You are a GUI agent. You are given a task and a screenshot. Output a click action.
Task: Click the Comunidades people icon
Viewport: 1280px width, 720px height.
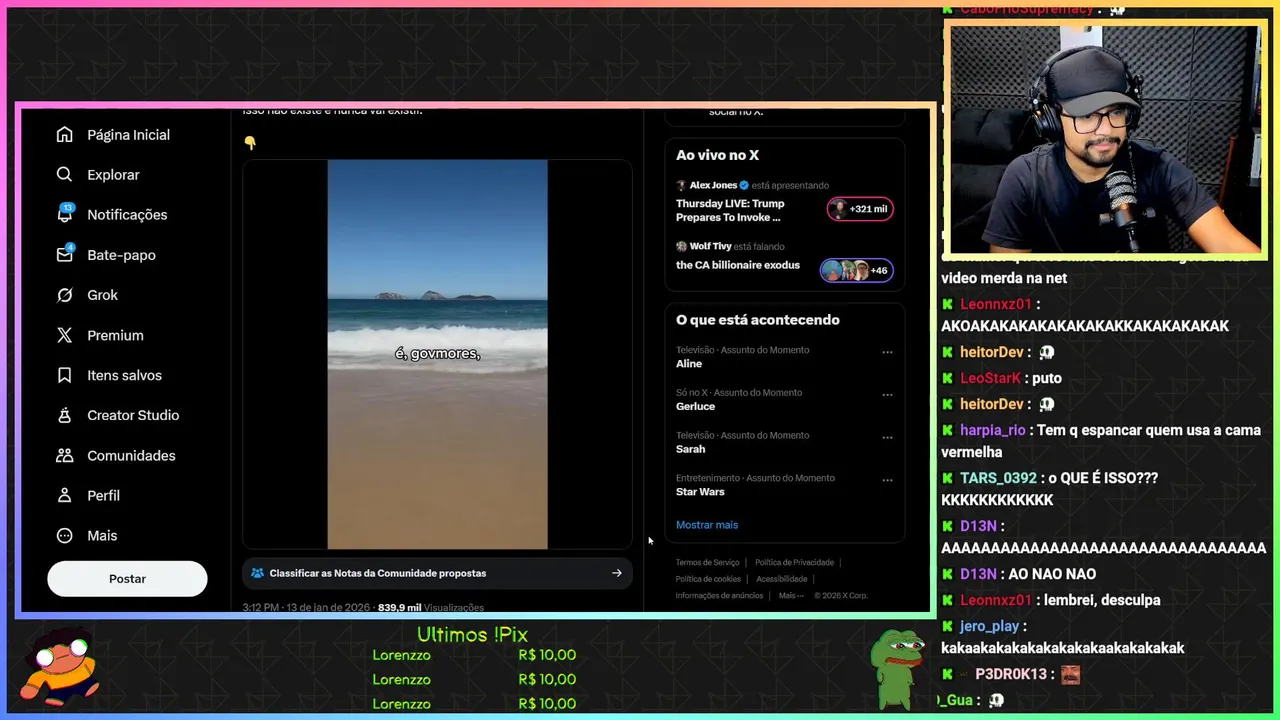tap(65, 455)
